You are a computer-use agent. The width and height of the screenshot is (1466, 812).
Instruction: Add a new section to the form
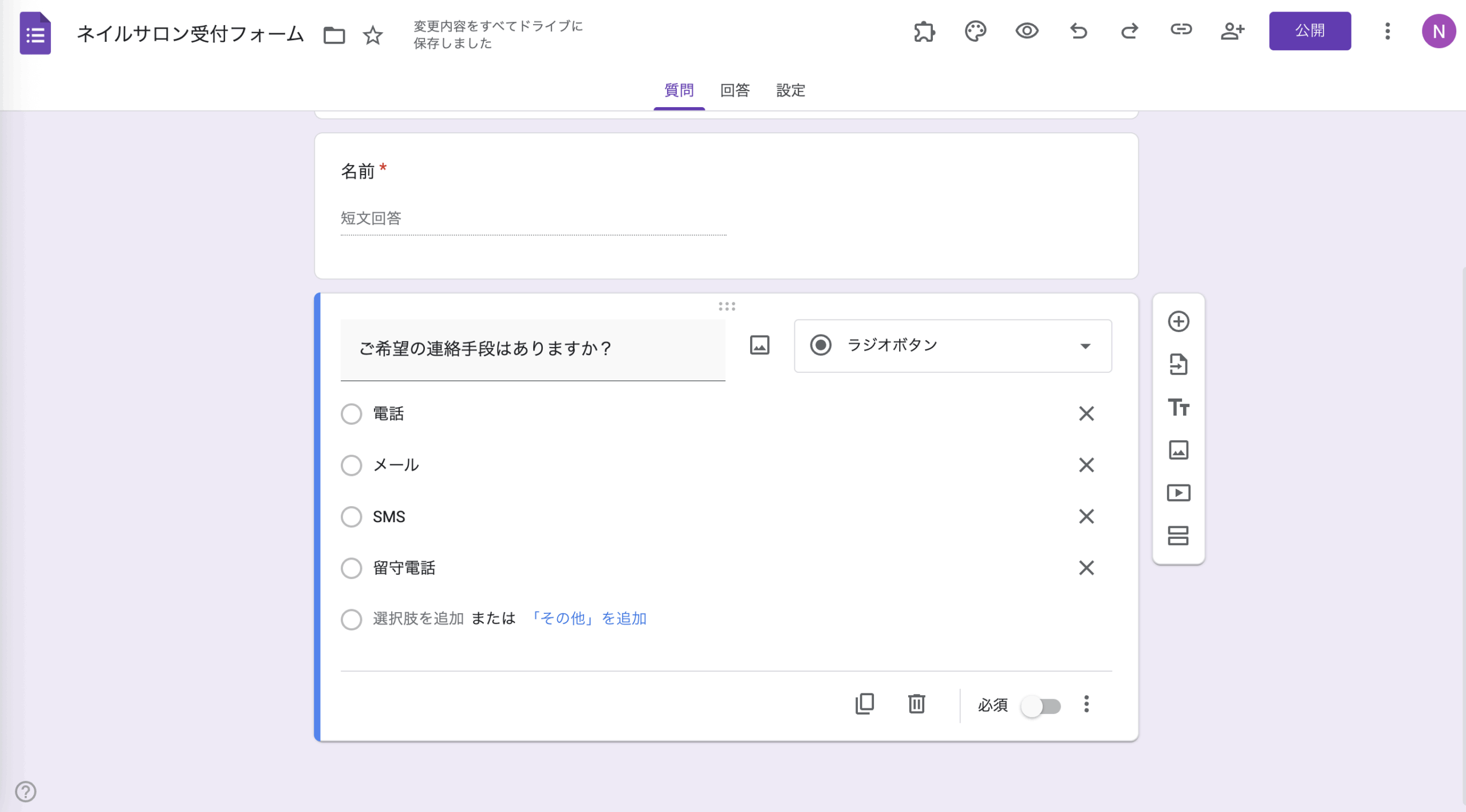1178,535
